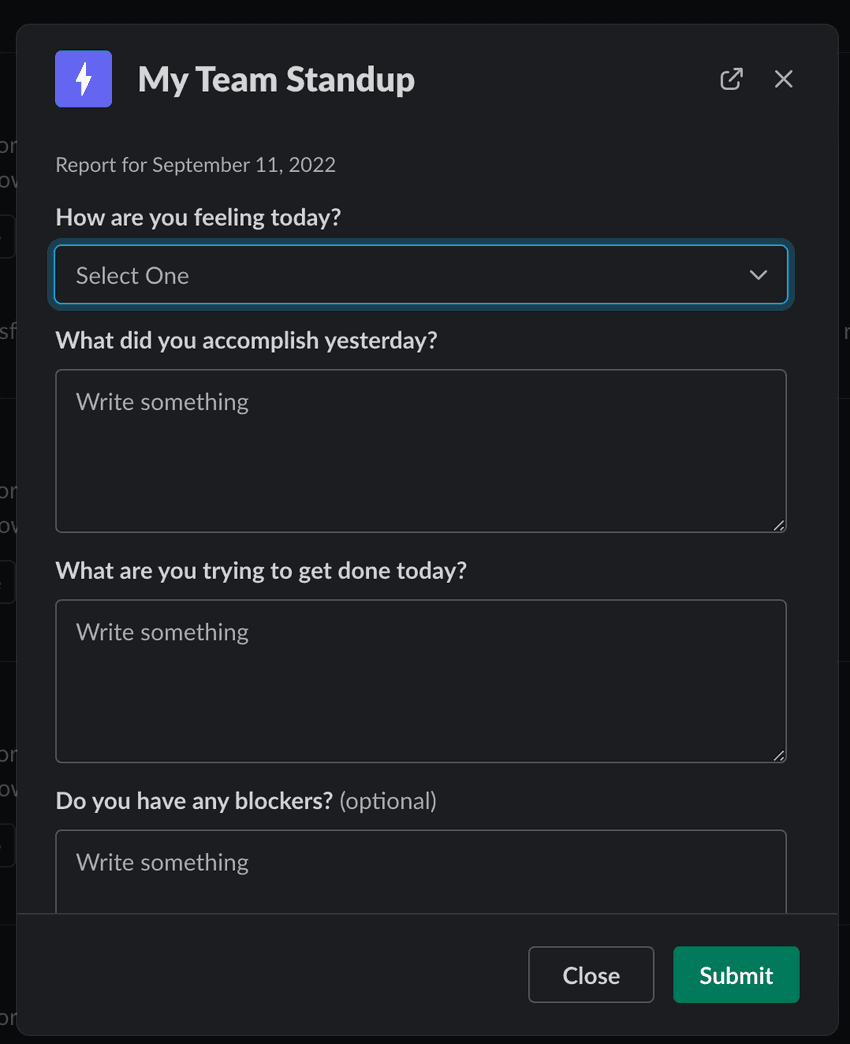The image size is (850, 1044).
Task: Focus the "accomplish yesterday" text area
Action: [421, 451]
